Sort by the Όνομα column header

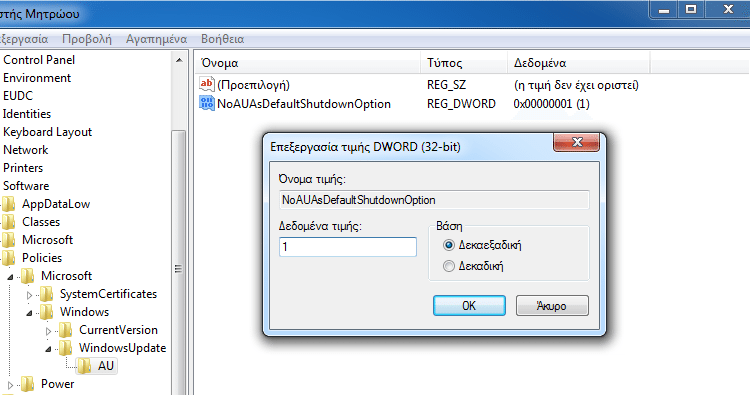click(309, 63)
